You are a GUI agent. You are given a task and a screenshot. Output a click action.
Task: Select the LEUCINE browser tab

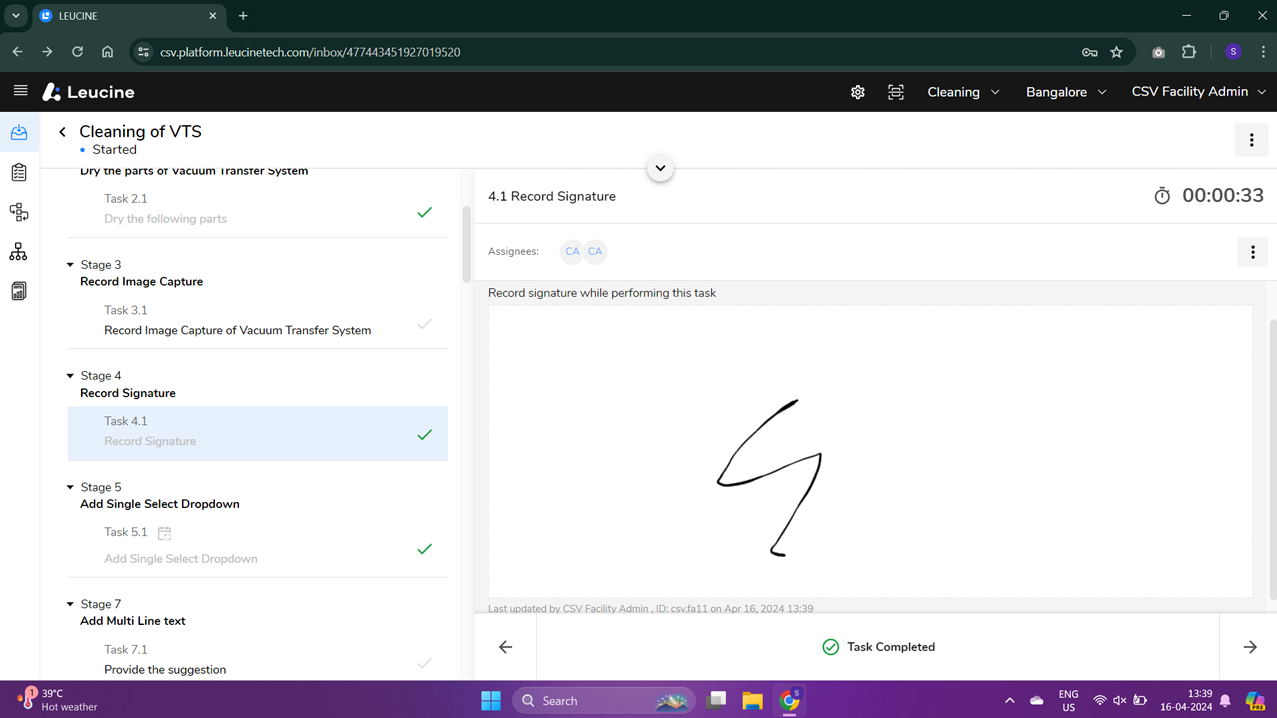tap(128, 16)
